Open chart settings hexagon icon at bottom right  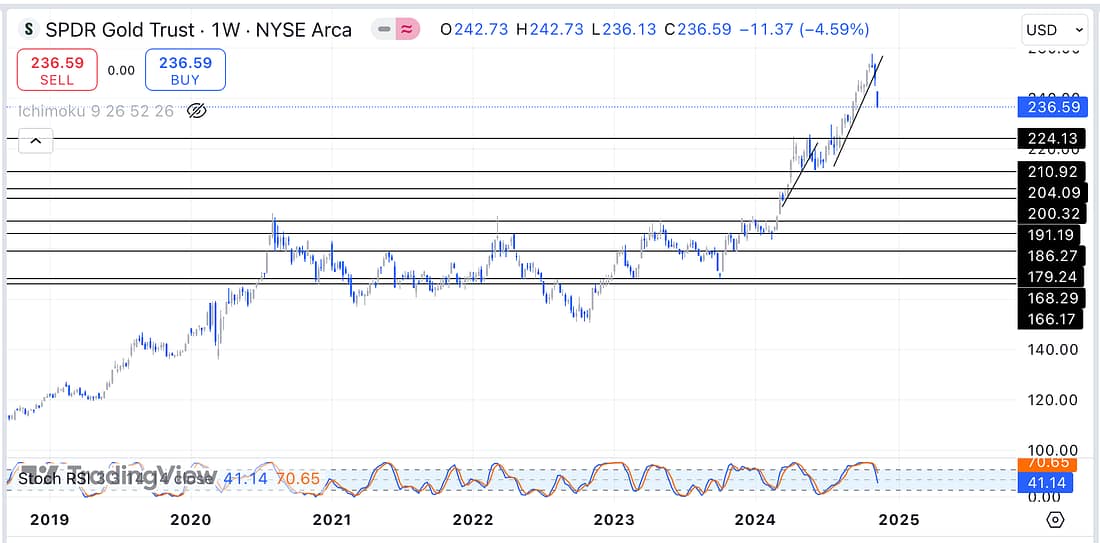point(1055,520)
